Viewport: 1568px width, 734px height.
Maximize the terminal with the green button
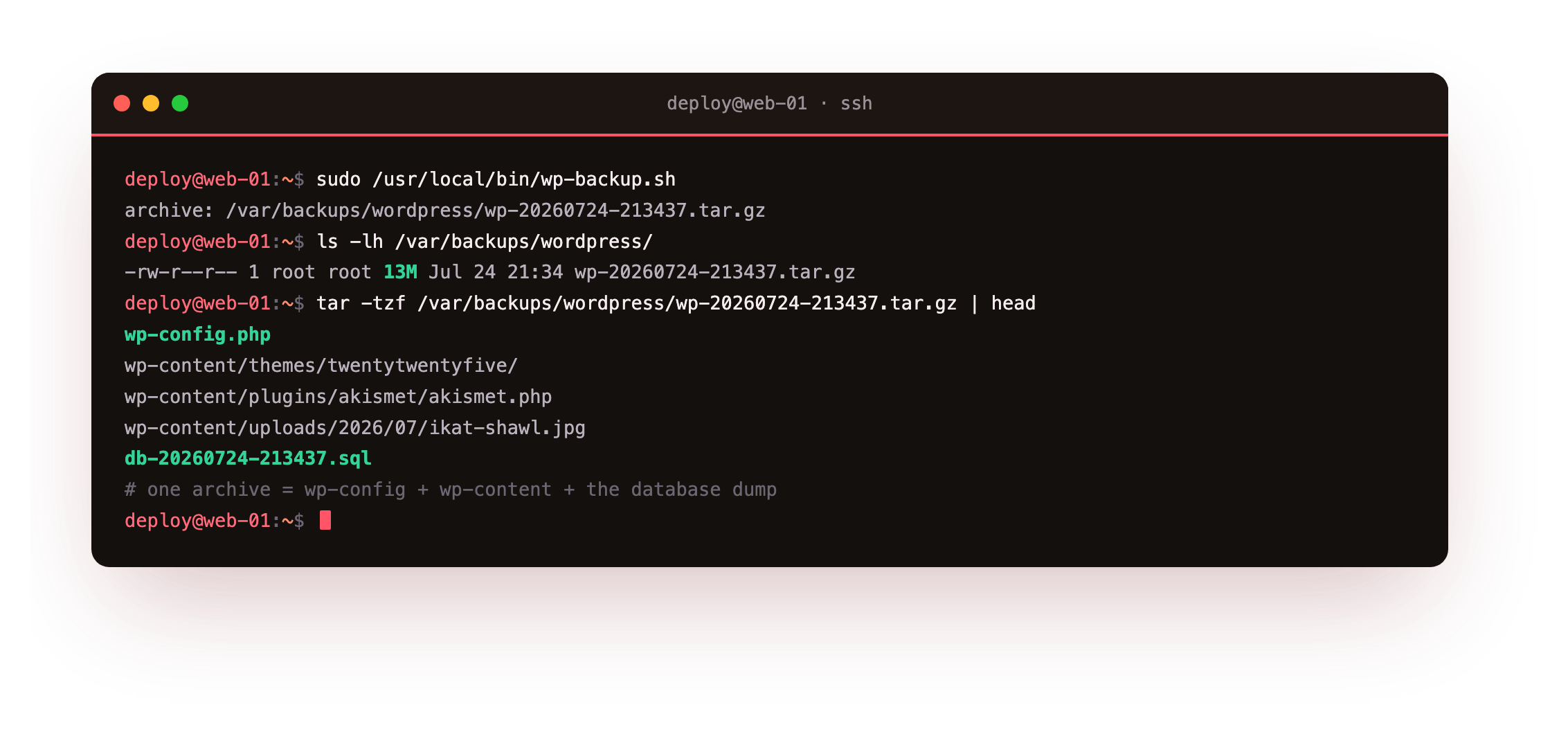pyautogui.click(x=180, y=103)
